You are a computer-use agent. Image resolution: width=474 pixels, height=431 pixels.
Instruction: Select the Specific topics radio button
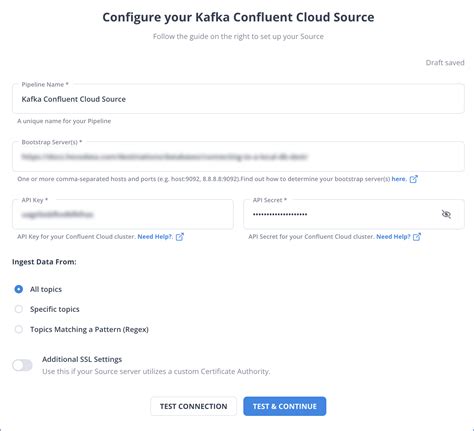pyautogui.click(x=19, y=309)
